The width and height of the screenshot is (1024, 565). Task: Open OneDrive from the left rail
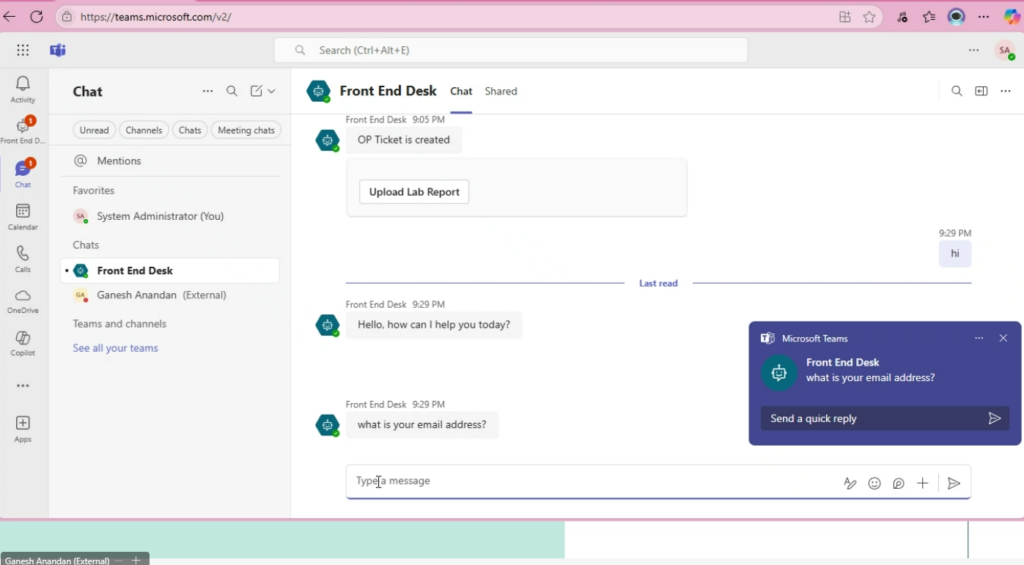(23, 301)
